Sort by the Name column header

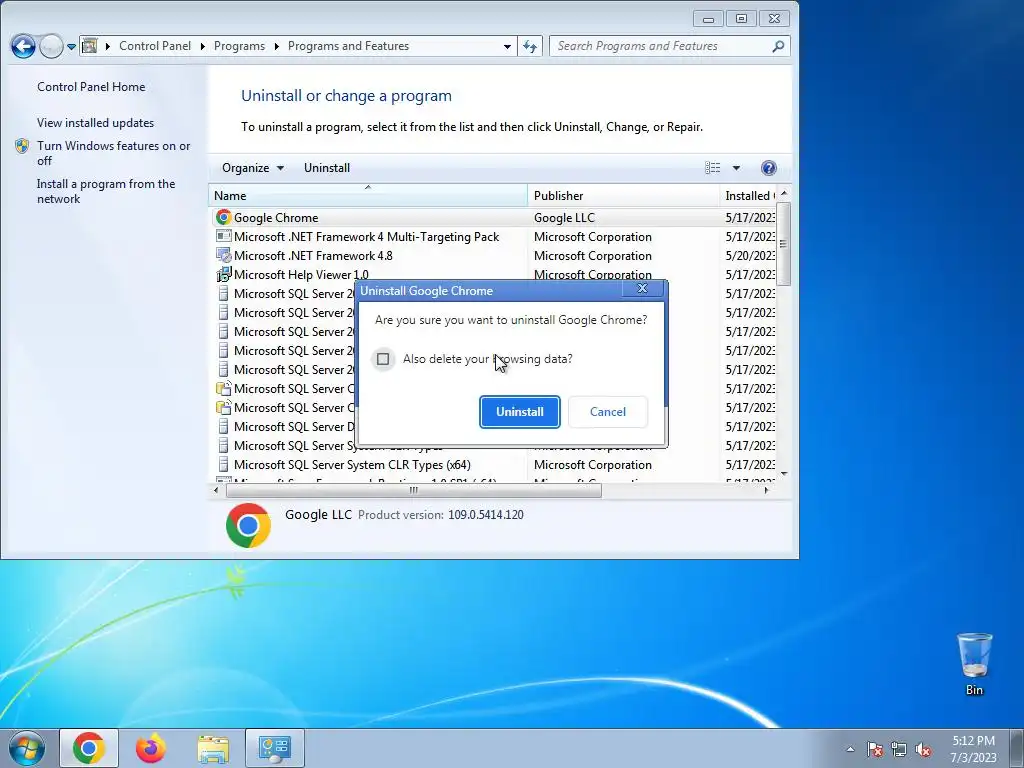368,195
